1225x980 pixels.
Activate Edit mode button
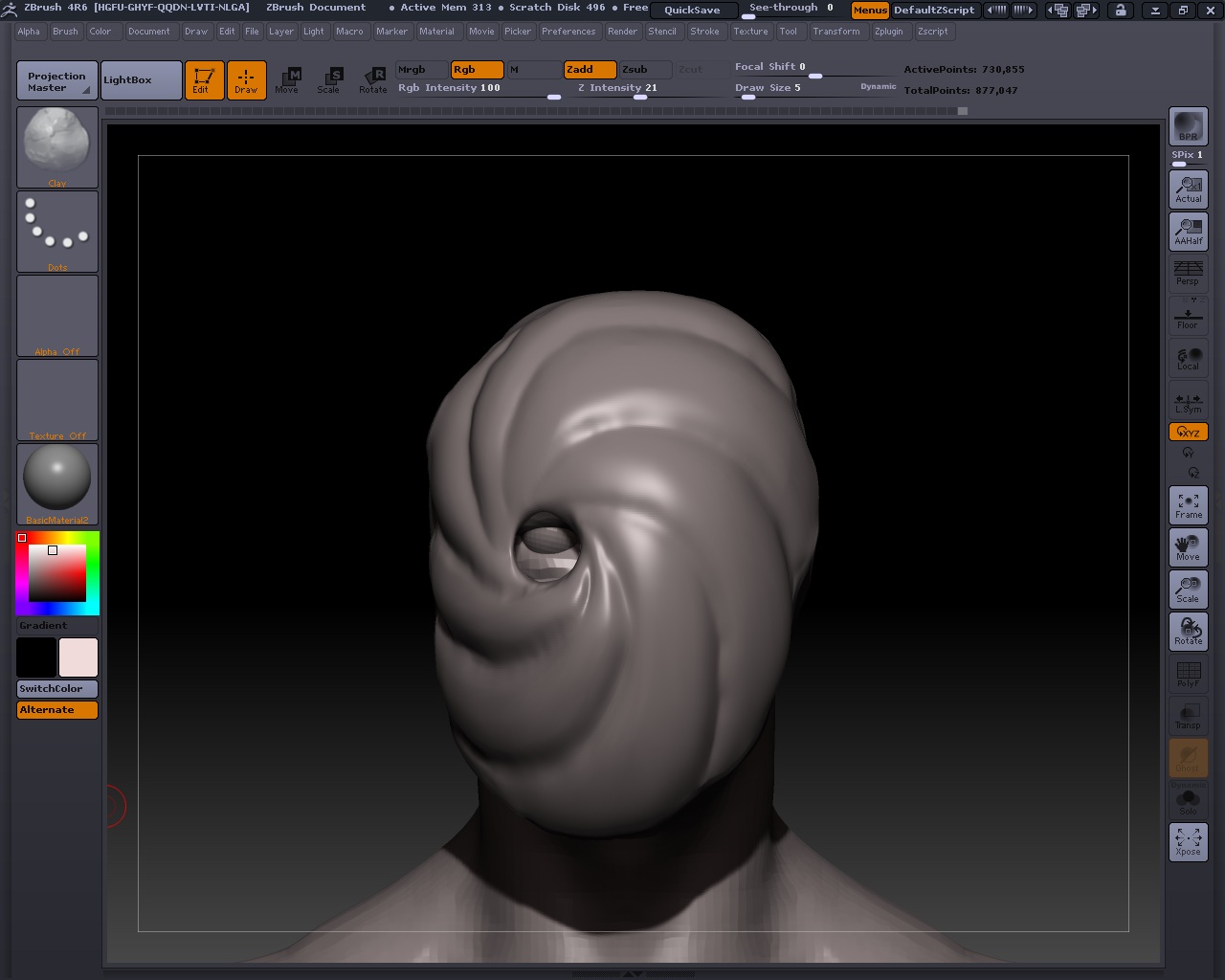(204, 80)
